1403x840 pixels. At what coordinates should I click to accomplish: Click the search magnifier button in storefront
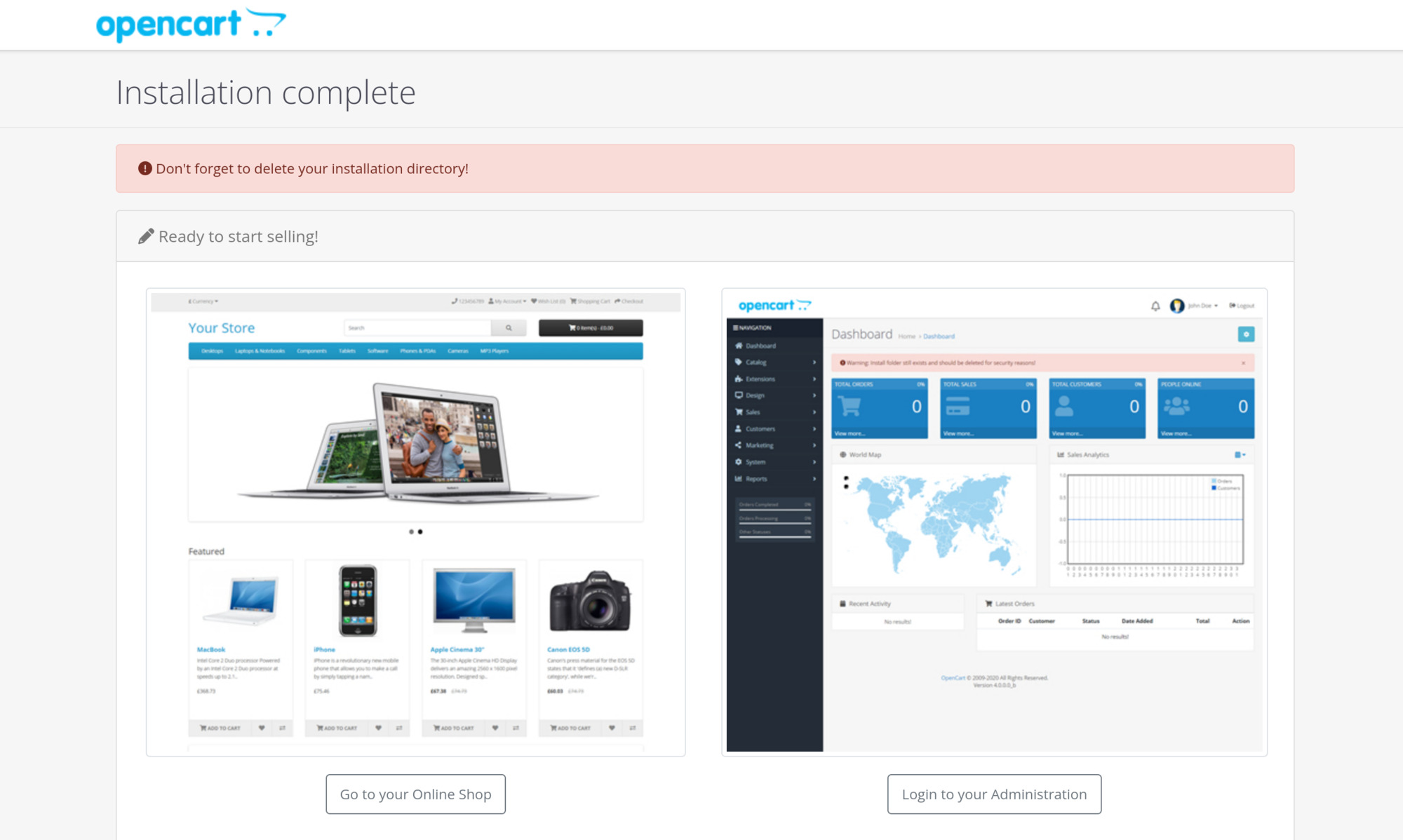(509, 327)
